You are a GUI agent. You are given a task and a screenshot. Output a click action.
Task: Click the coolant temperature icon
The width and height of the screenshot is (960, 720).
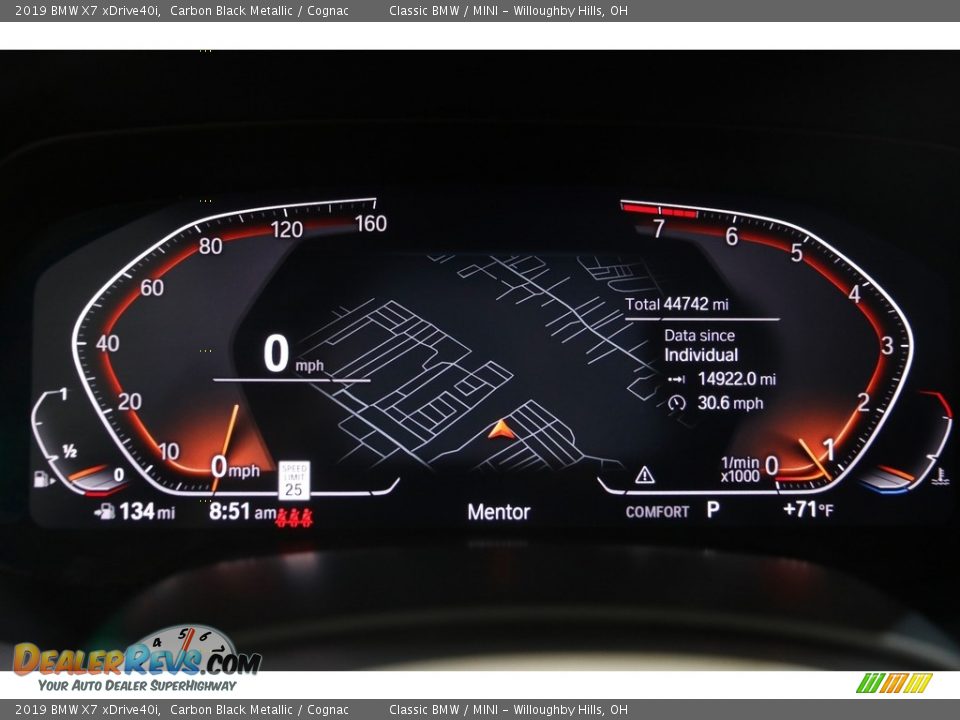940,476
